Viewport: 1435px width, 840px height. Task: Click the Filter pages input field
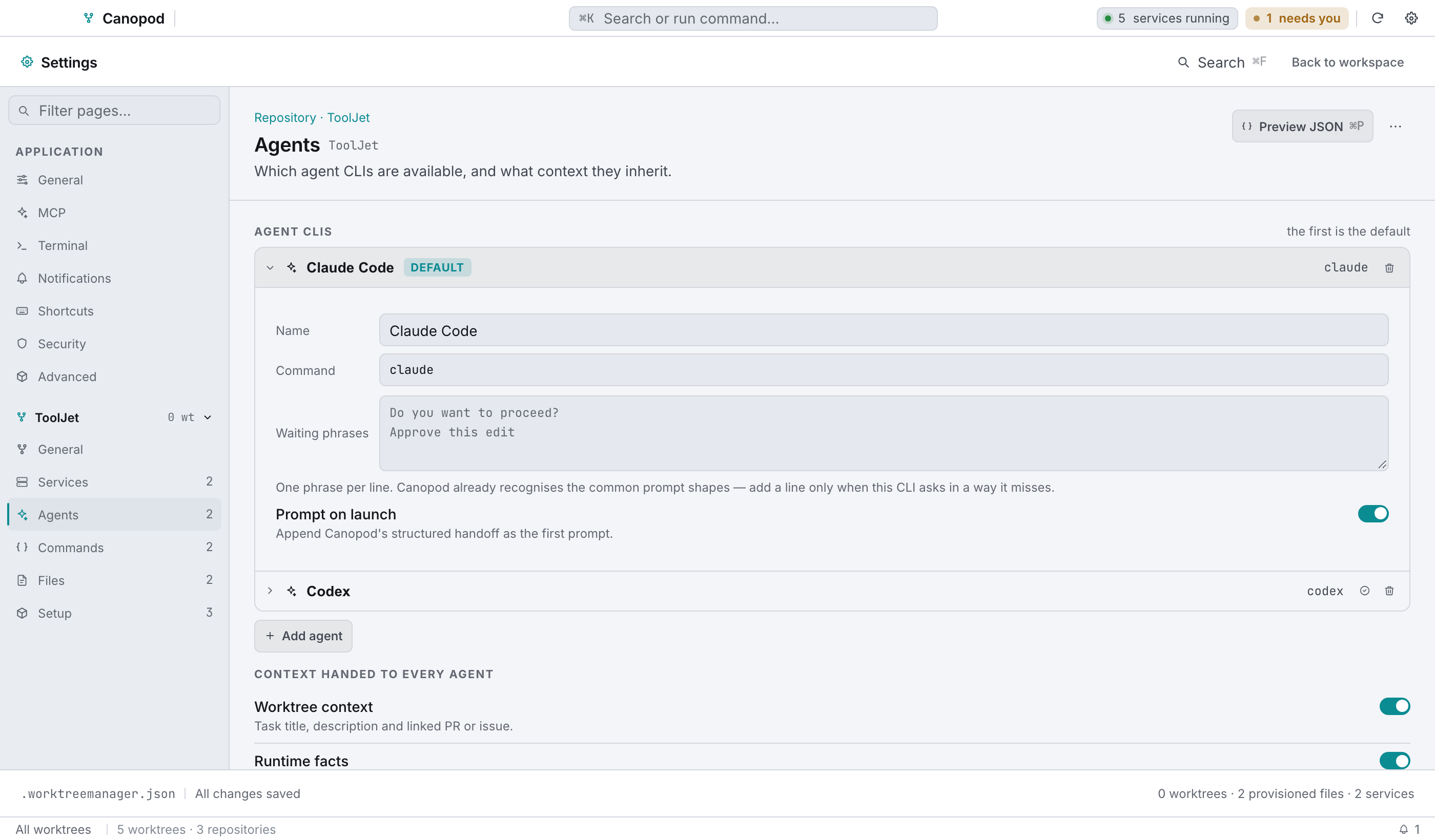[x=114, y=111]
